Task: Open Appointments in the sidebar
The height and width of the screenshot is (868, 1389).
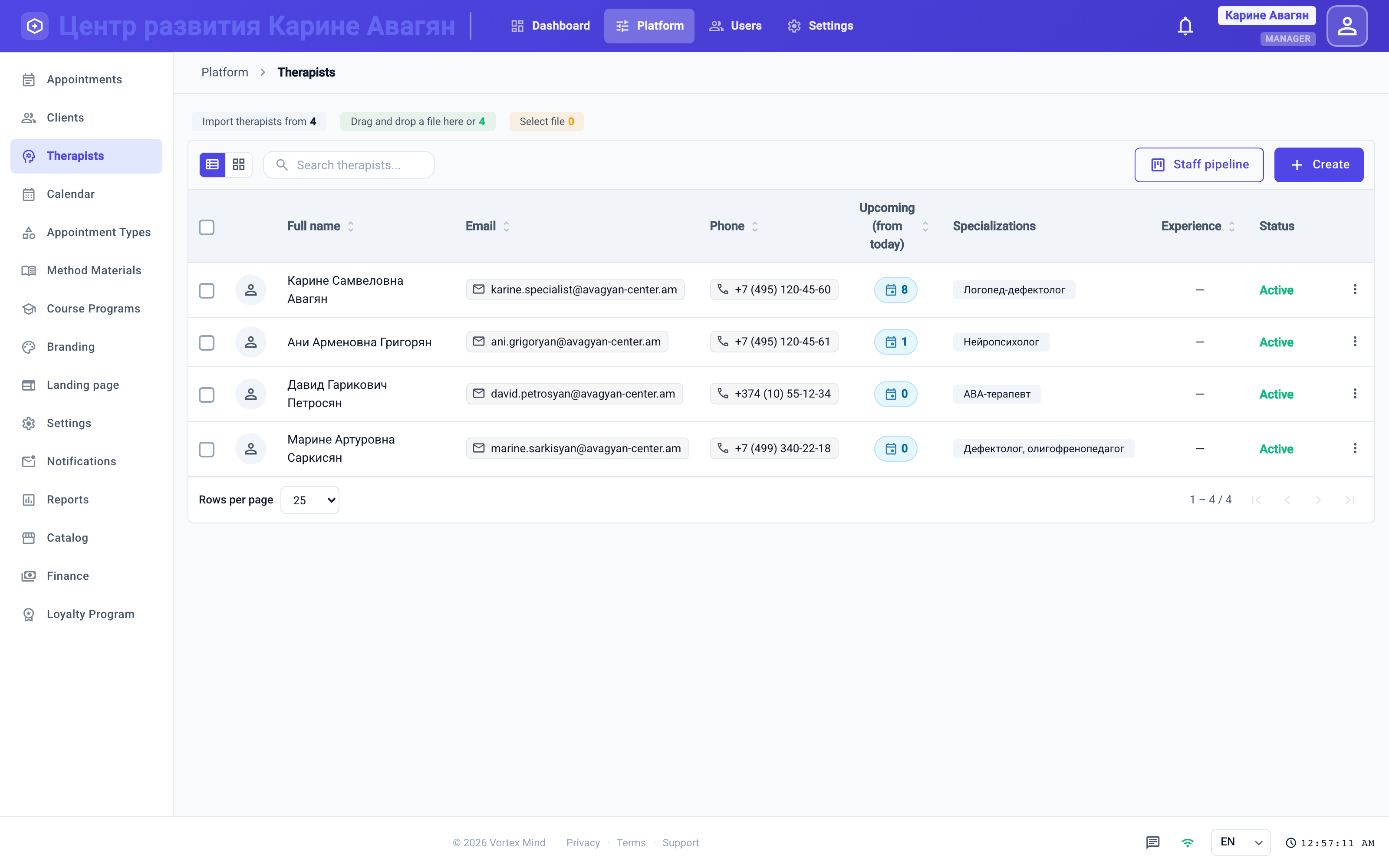Action: (86, 80)
